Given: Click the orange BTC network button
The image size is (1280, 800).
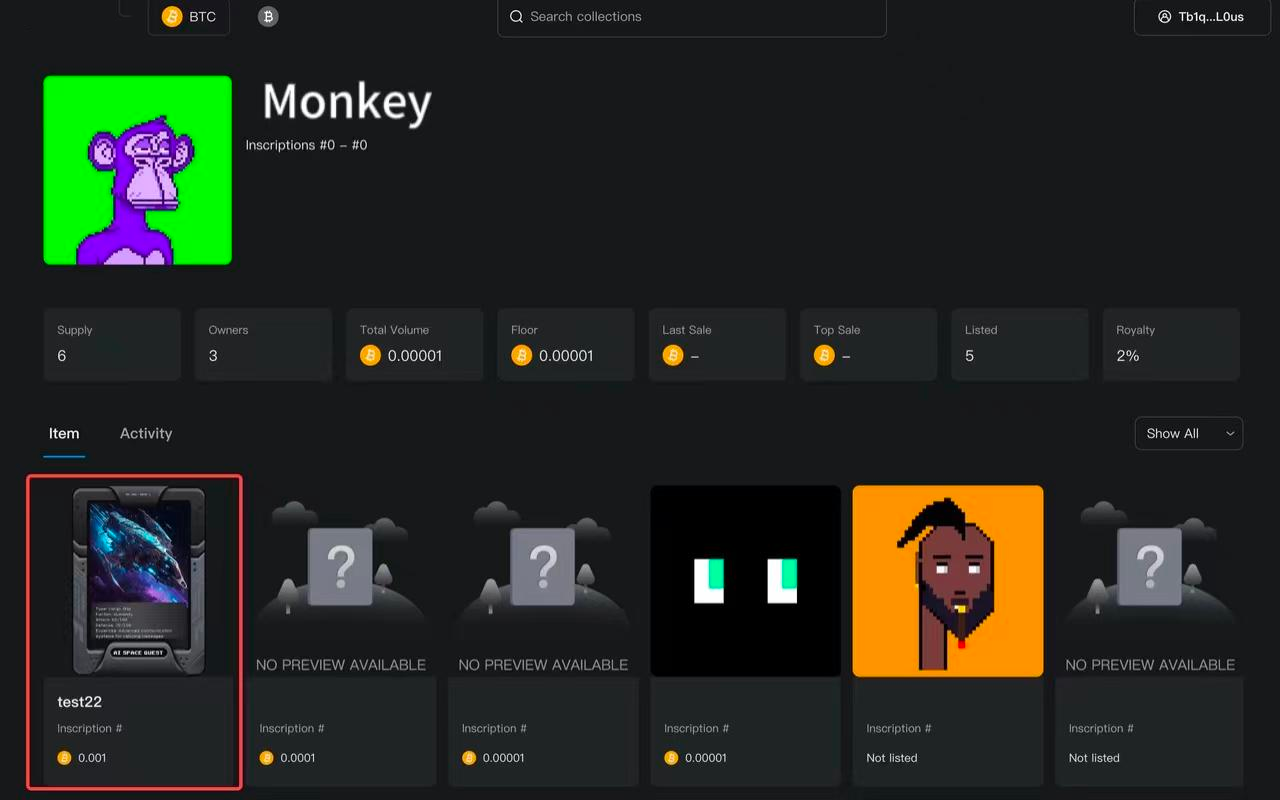Looking at the screenshot, I should coord(189,17).
